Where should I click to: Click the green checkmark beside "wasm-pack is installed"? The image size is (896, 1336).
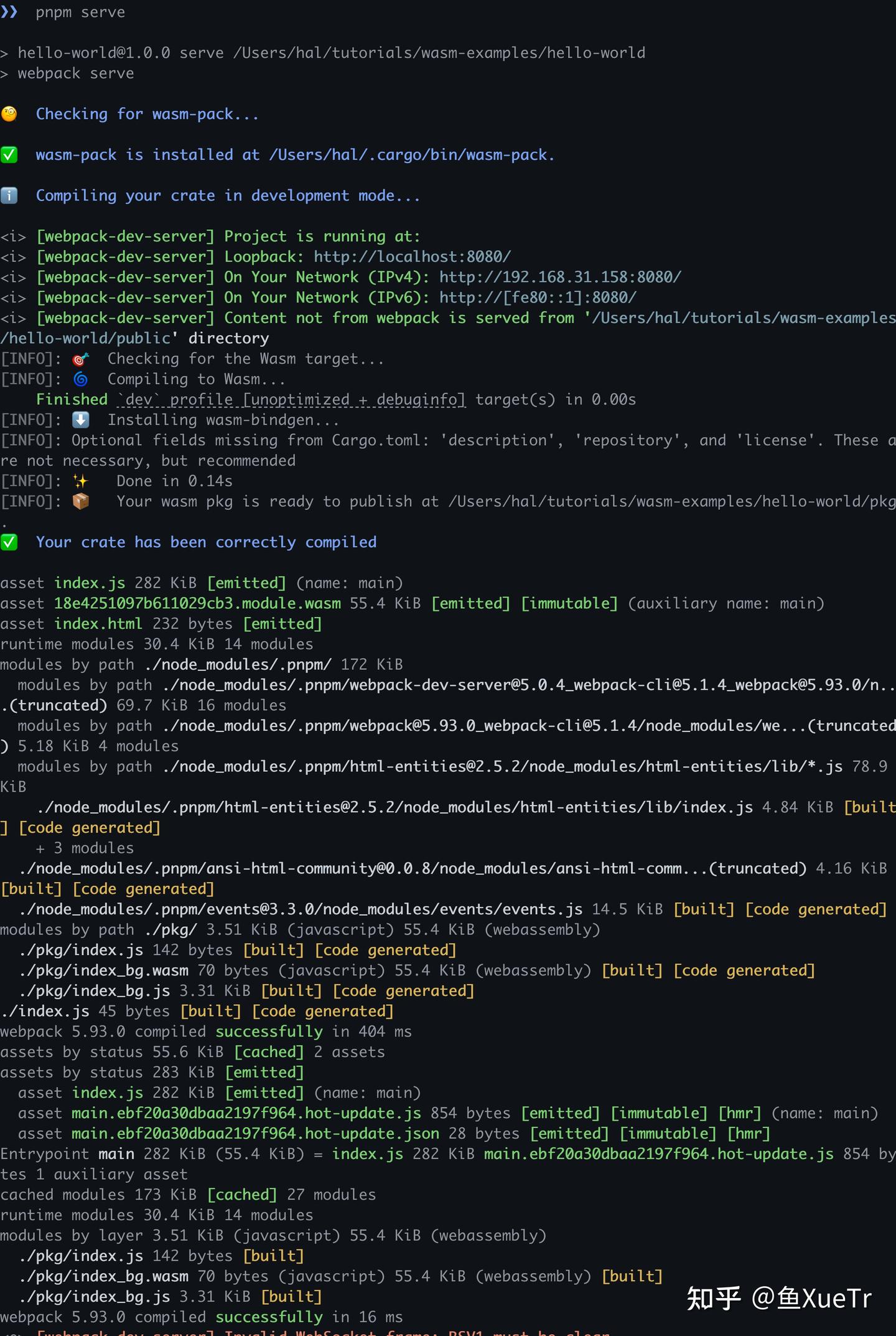(x=9, y=155)
